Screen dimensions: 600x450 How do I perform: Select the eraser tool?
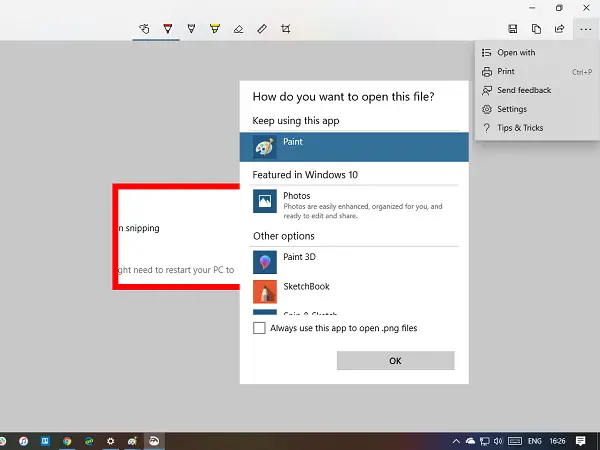238,29
